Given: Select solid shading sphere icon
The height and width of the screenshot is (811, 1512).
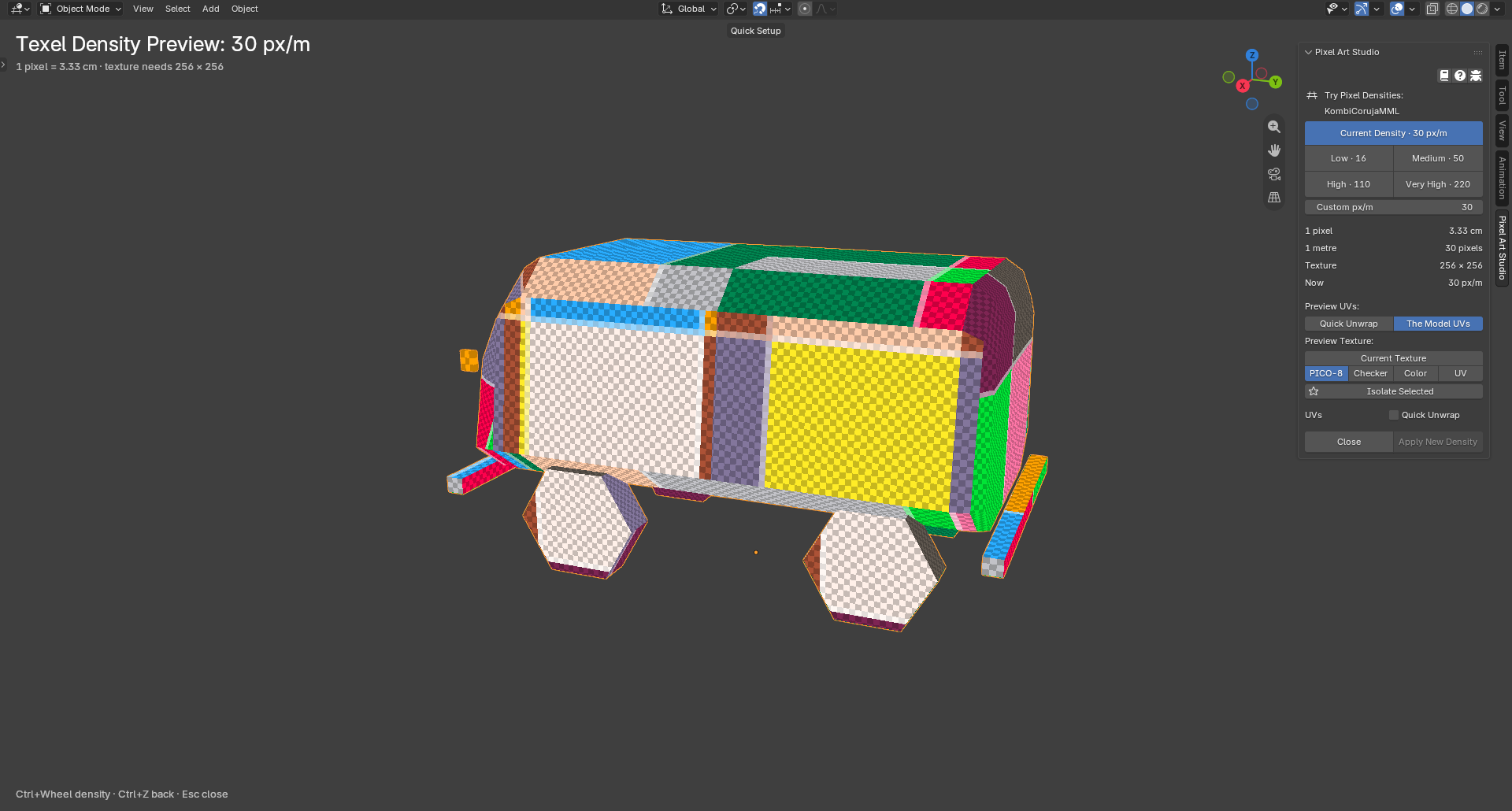Looking at the screenshot, I should tap(1467, 9).
